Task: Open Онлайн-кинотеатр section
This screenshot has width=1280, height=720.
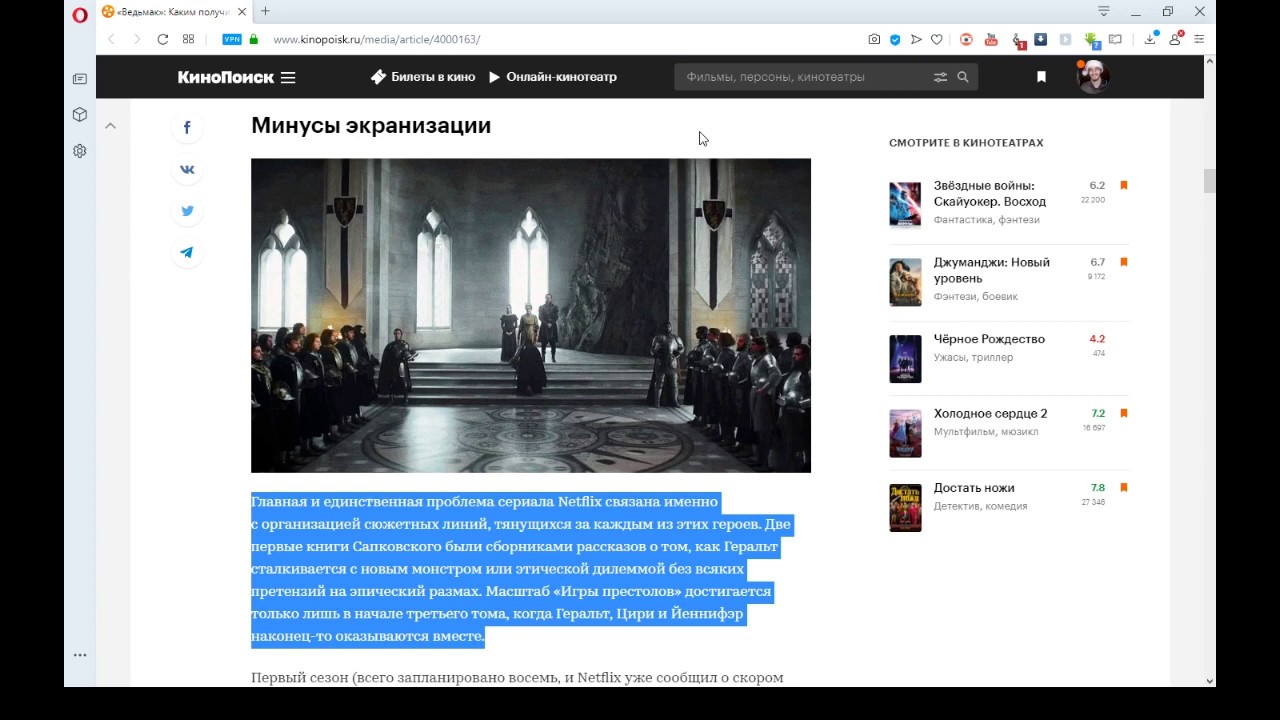Action: pos(553,77)
